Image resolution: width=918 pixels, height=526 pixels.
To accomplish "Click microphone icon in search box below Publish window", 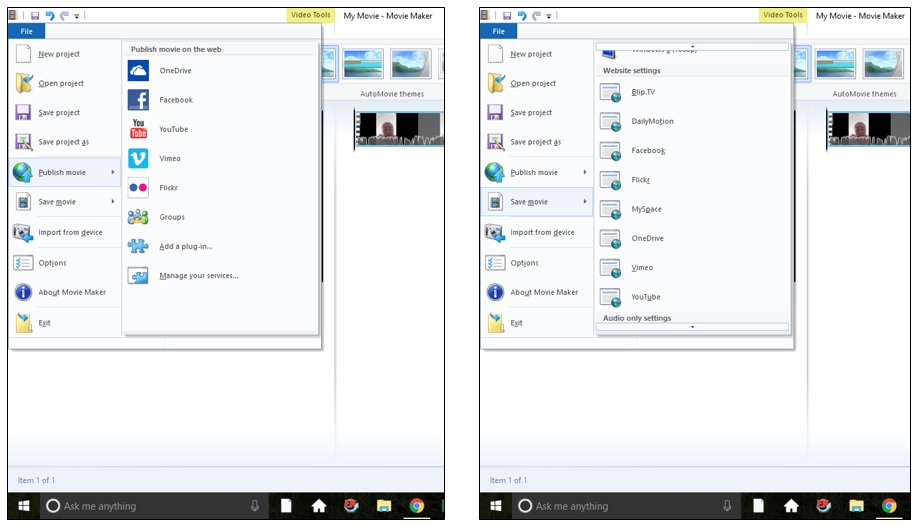I will coord(255,506).
